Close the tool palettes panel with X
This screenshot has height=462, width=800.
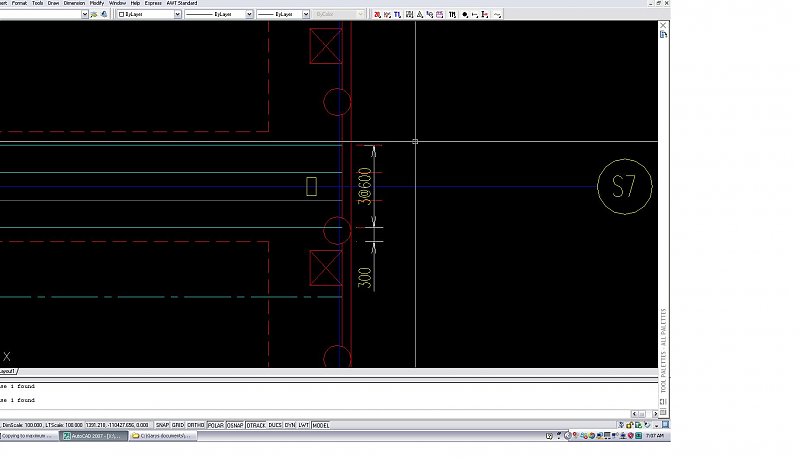[663, 25]
